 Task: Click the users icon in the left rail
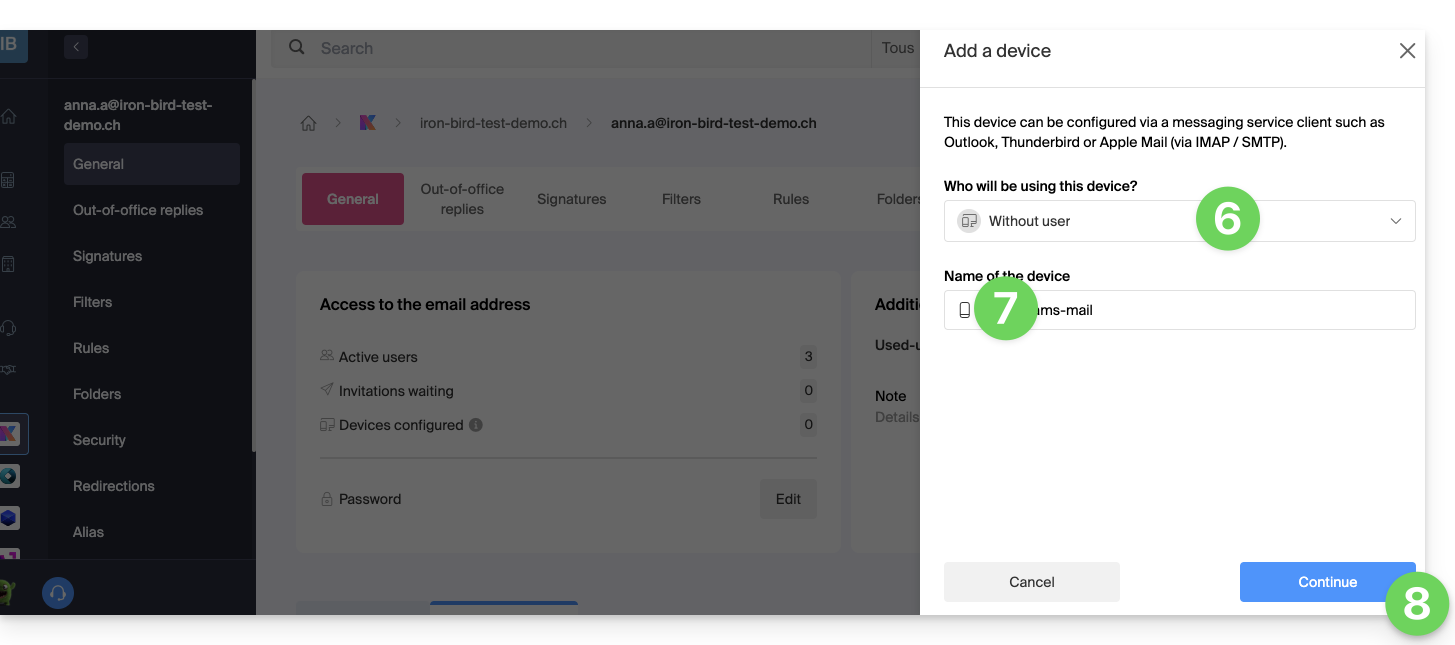point(9,222)
